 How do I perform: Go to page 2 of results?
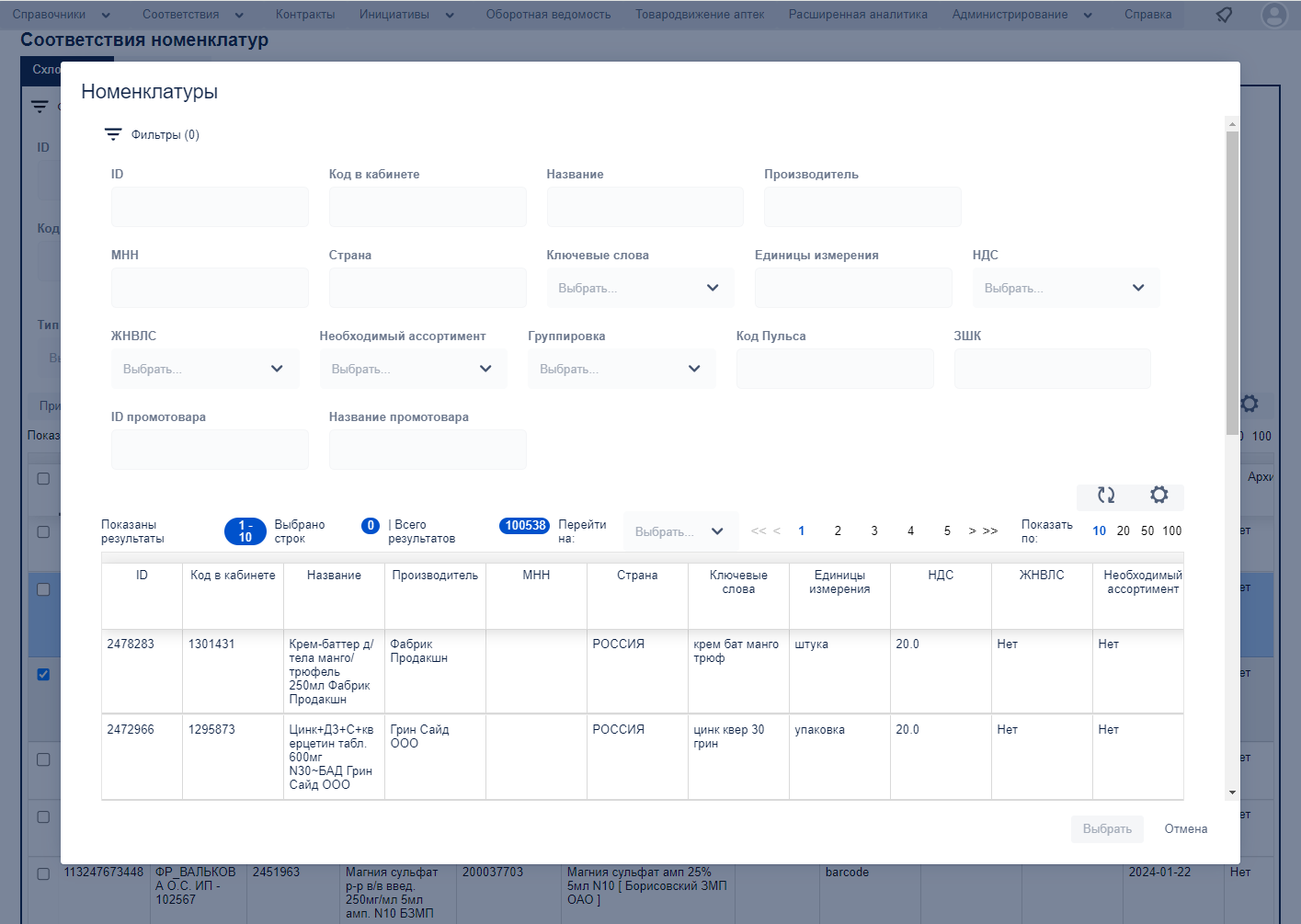[838, 530]
